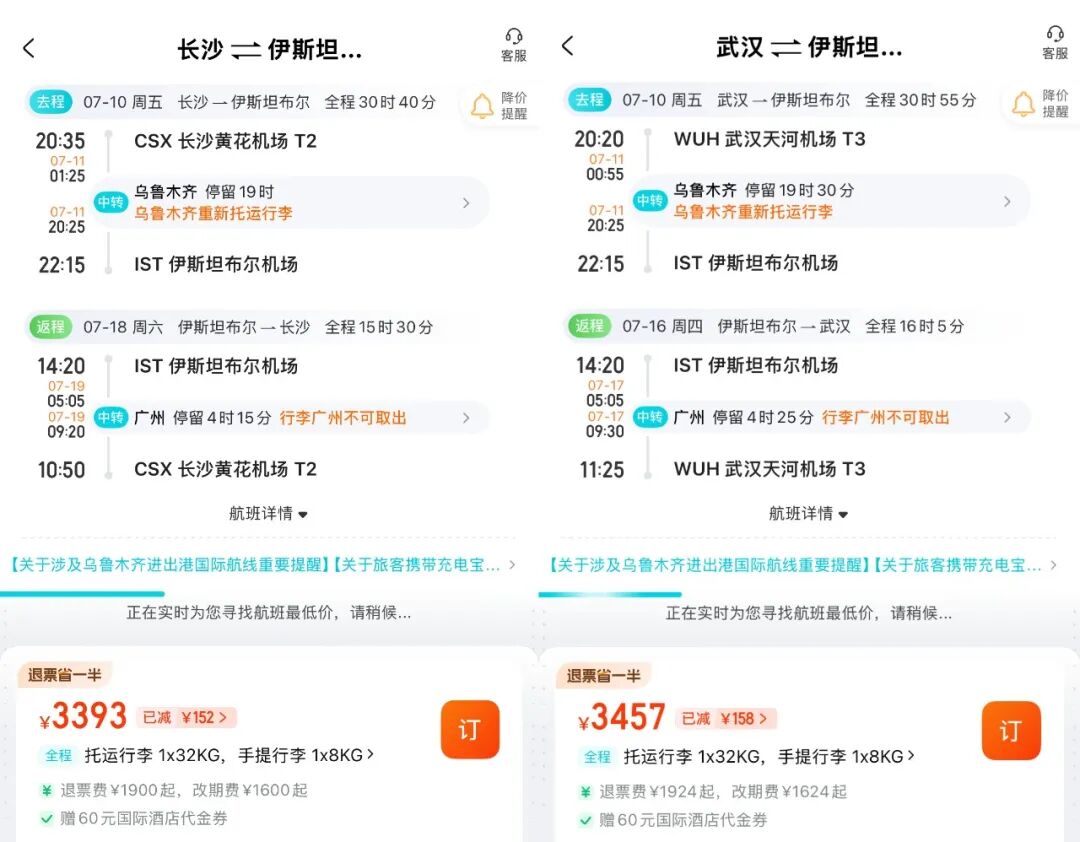The width and height of the screenshot is (1080, 842).
Task: Tap 行李广州不可取出 on 长沙 return
Action: coord(343,418)
